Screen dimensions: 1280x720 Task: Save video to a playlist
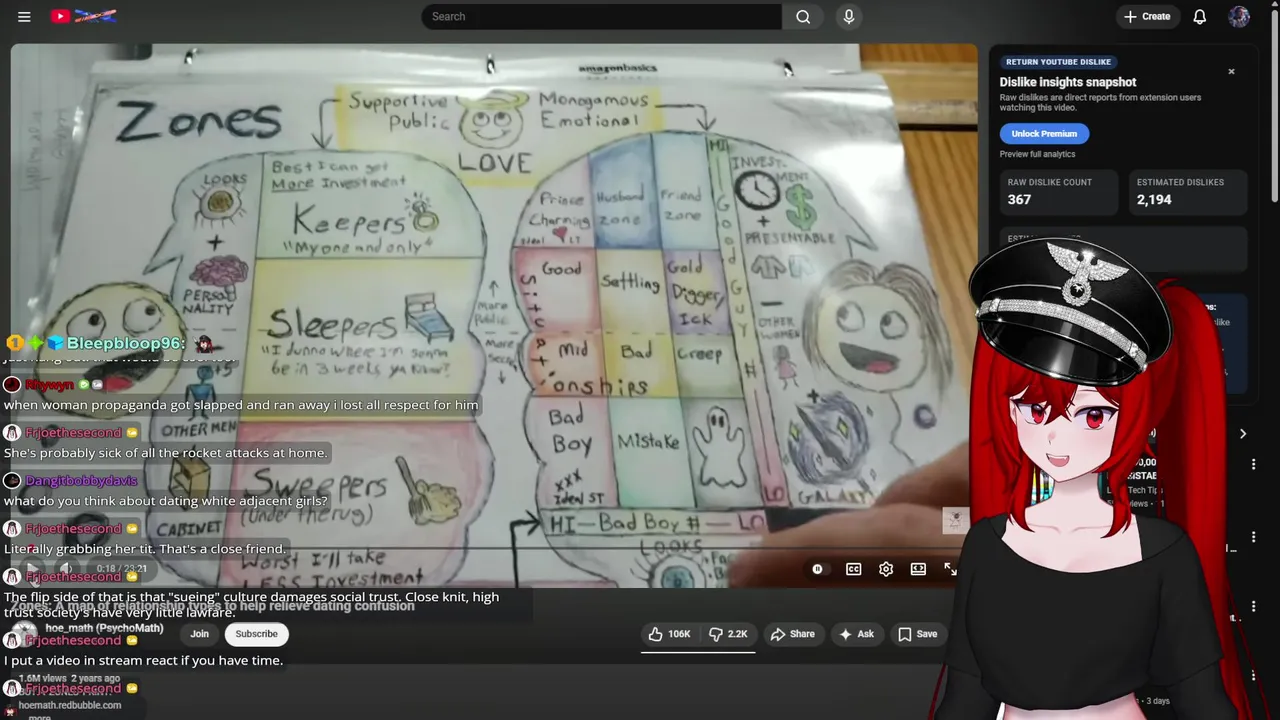click(918, 634)
